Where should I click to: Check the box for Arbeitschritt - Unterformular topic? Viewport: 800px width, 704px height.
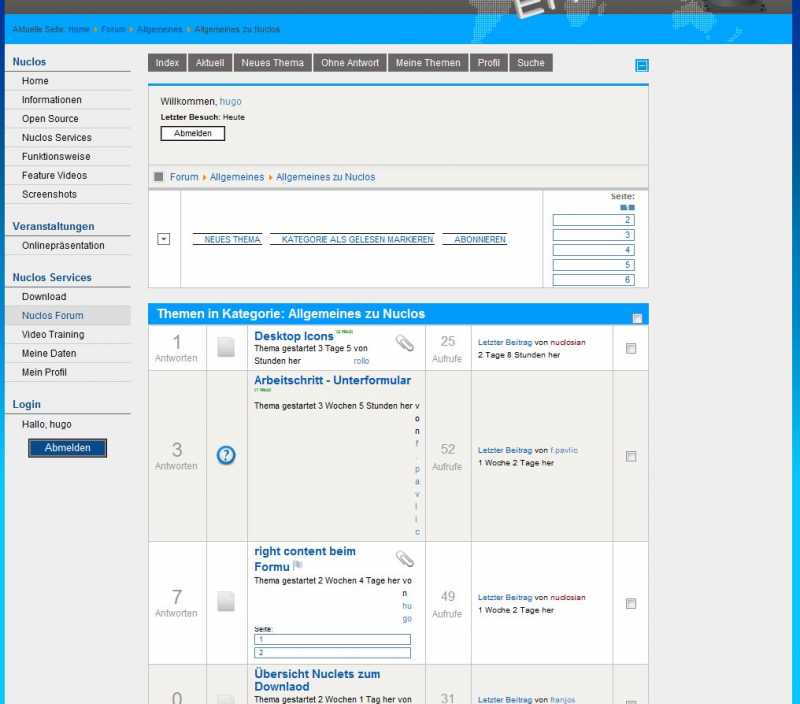(x=631, y=456)
